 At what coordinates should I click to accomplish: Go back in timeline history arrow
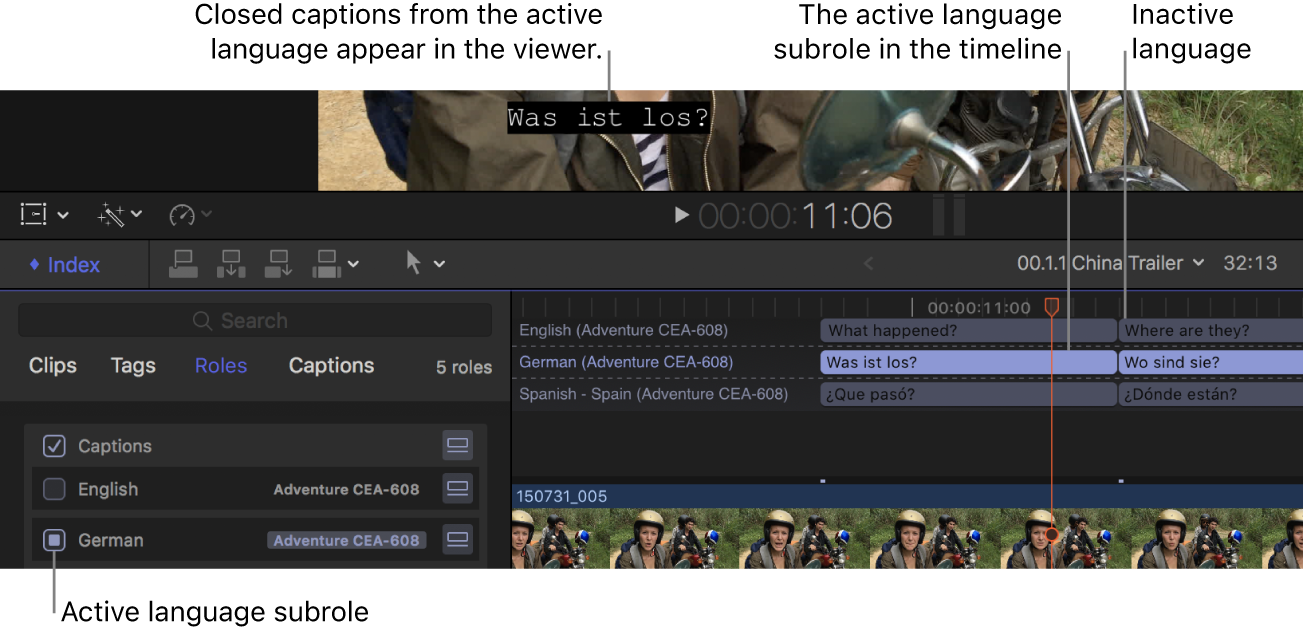tap(868, 264)
